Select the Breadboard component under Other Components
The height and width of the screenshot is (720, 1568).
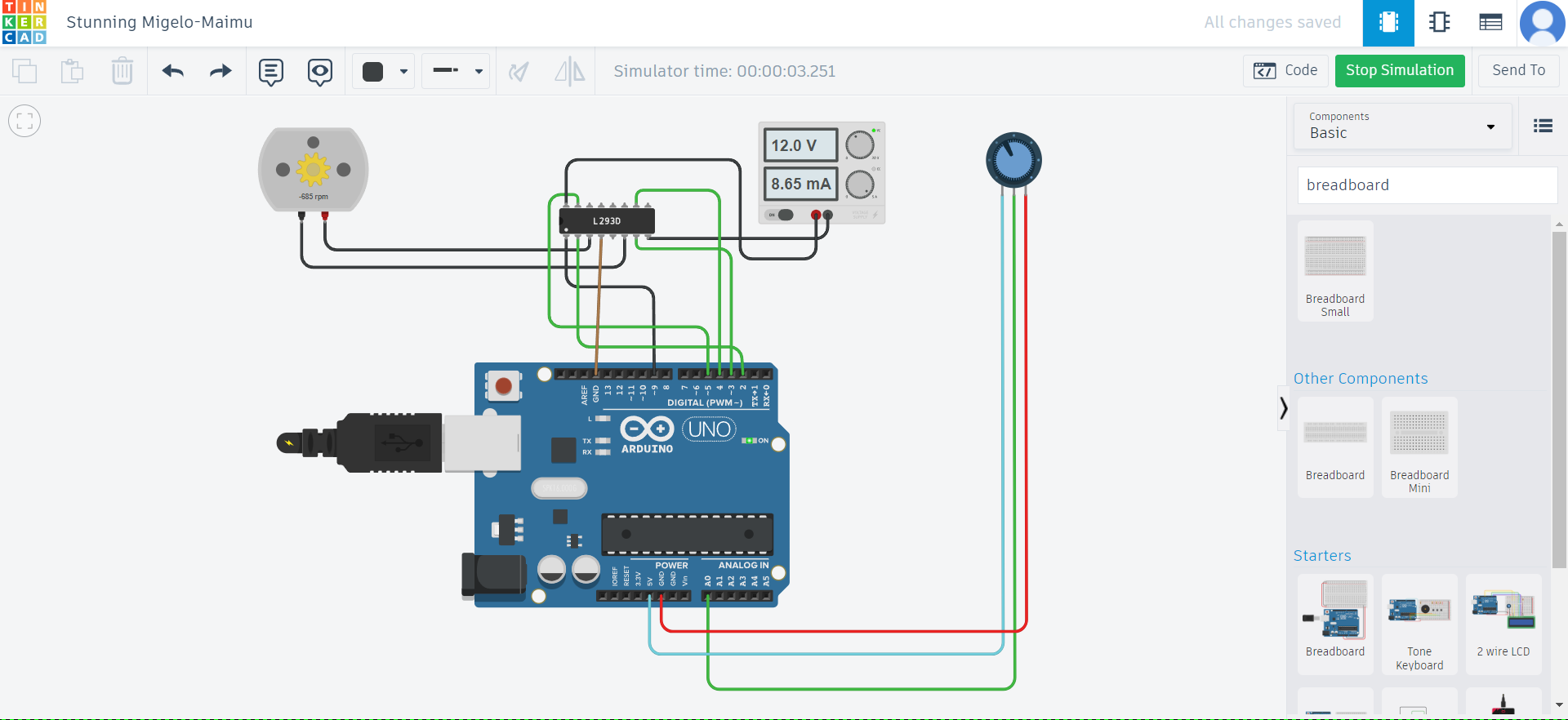pyautogui.click(x=1335, y=447)
